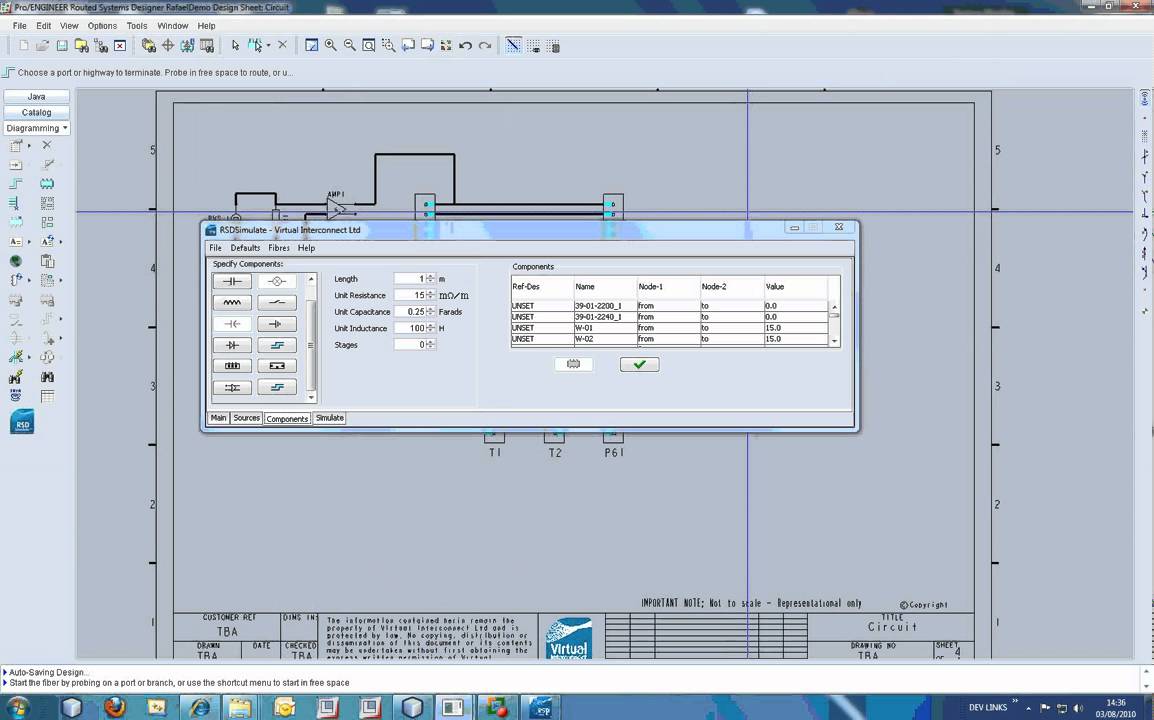
Task: Click the Unit Inductance value field
Action: coord(411,328)
